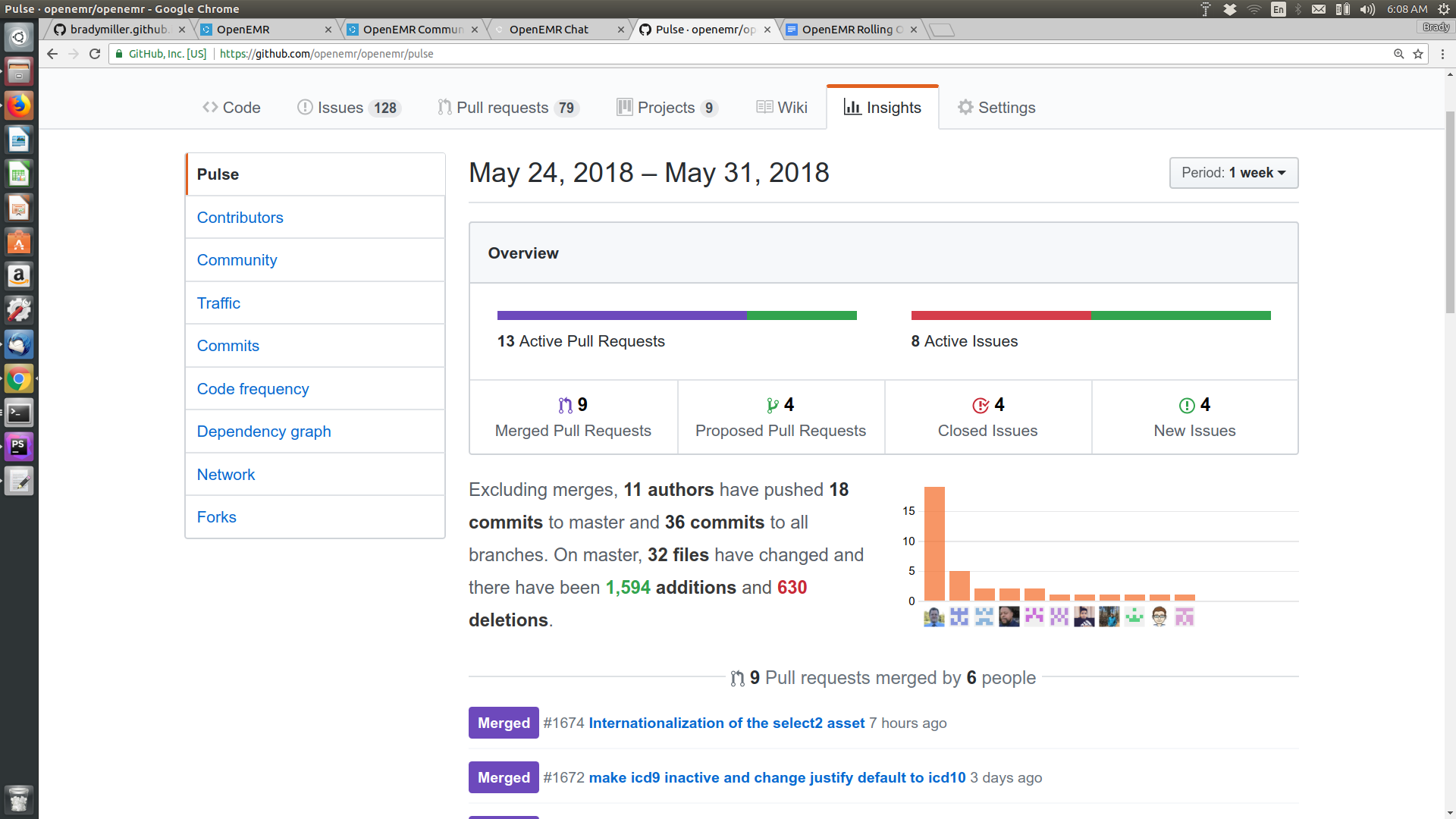Open a new browser tab
This screenshot has width=1456, height=819.
coord(942,30)
